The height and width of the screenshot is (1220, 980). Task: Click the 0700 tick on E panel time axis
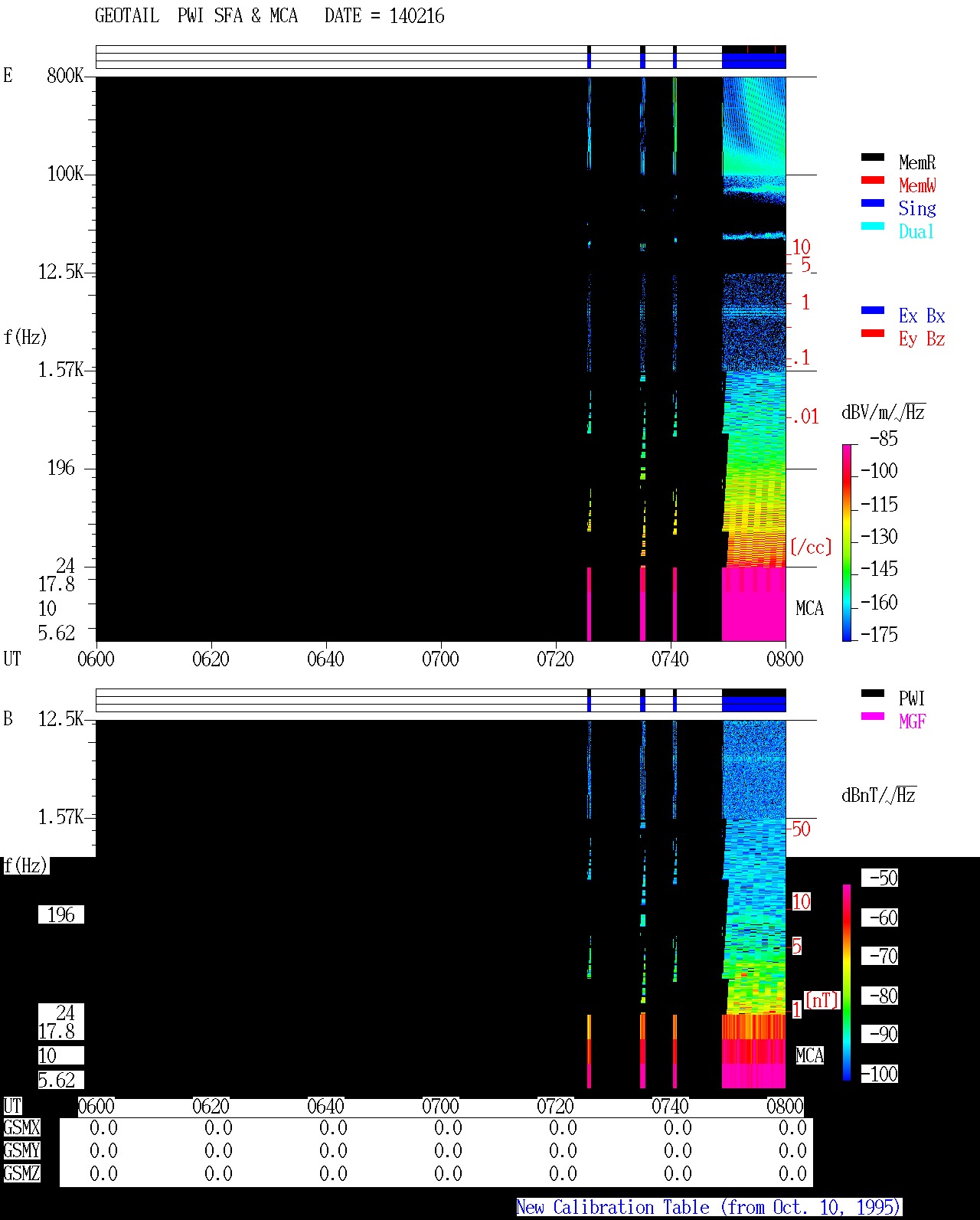(440, 659)
